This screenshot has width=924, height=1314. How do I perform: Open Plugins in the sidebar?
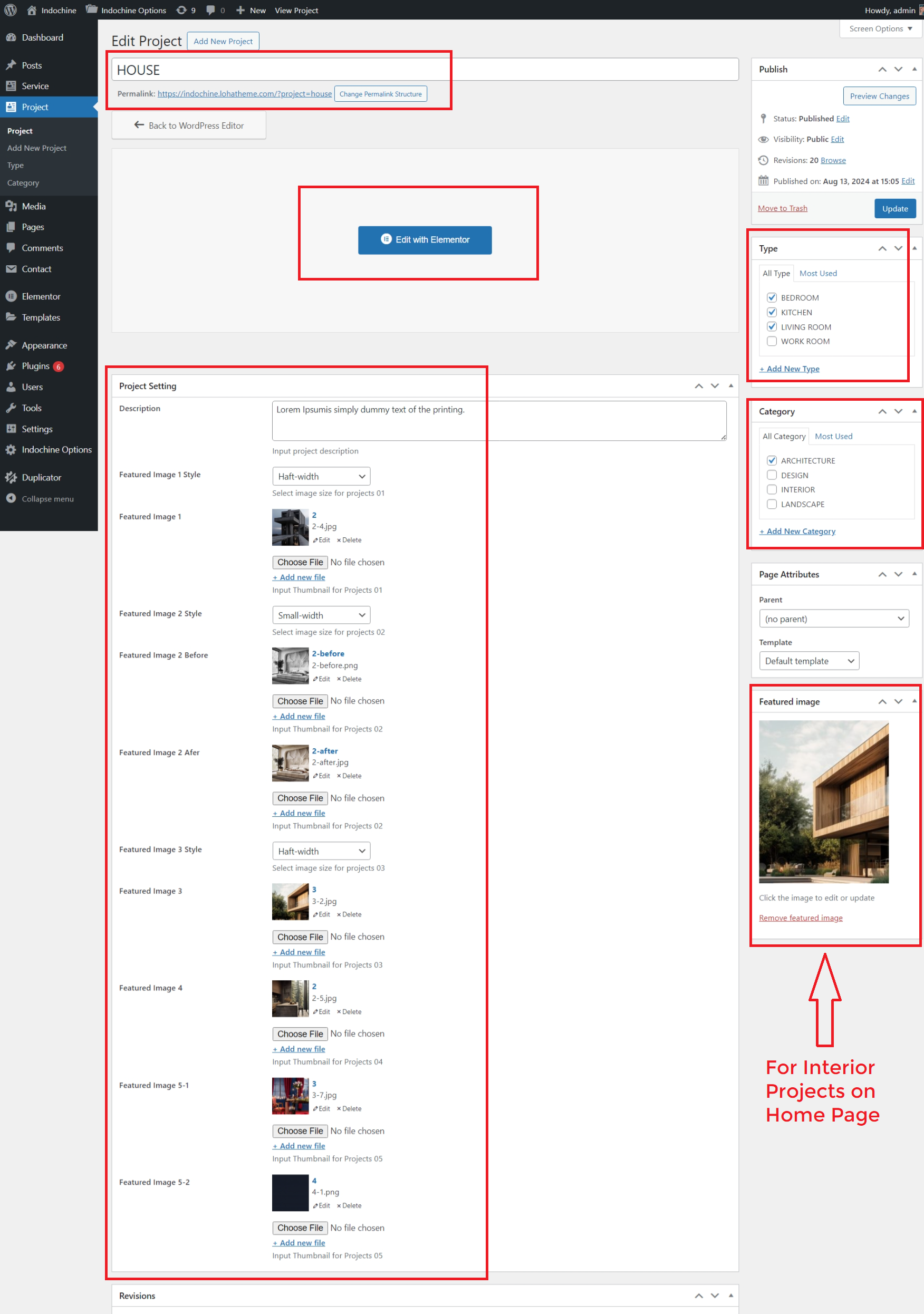[x=35, y=366]
